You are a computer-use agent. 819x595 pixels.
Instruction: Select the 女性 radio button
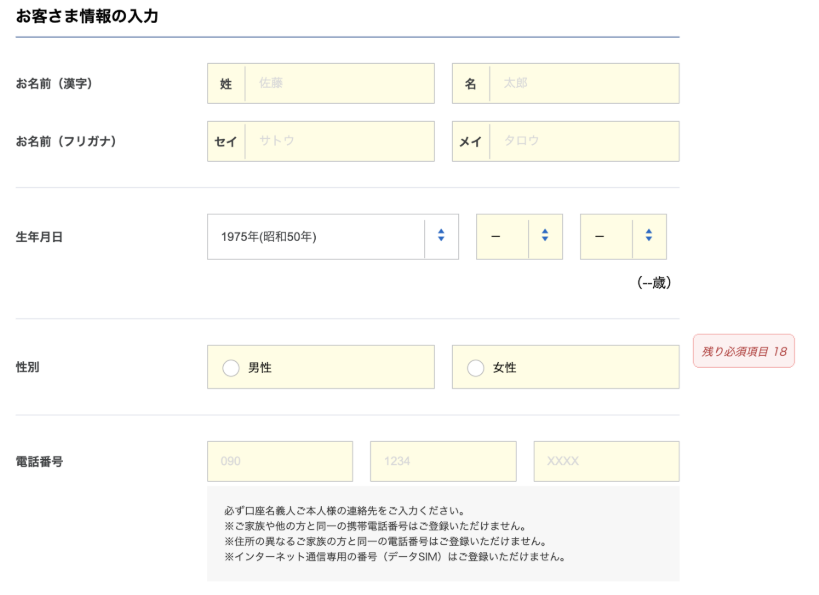[x=476, y=368]
